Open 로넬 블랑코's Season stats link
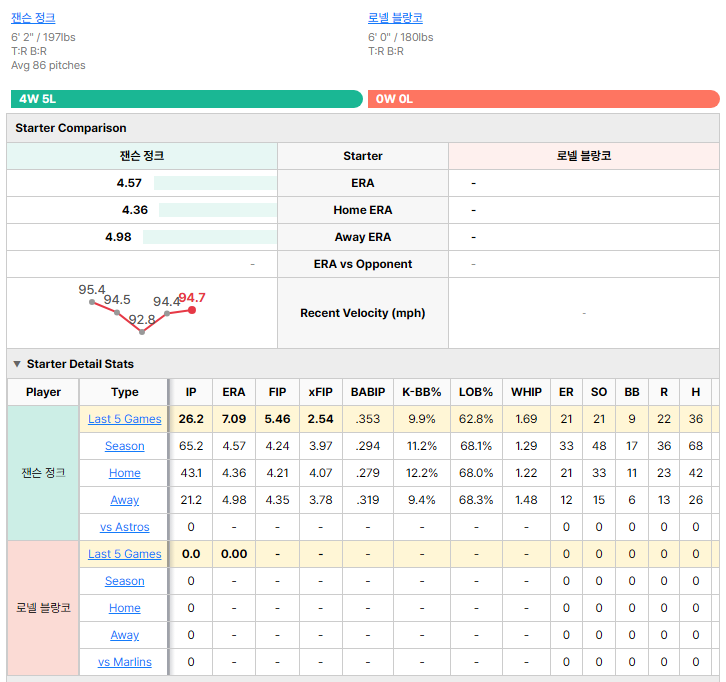 [x=125, y=581]
